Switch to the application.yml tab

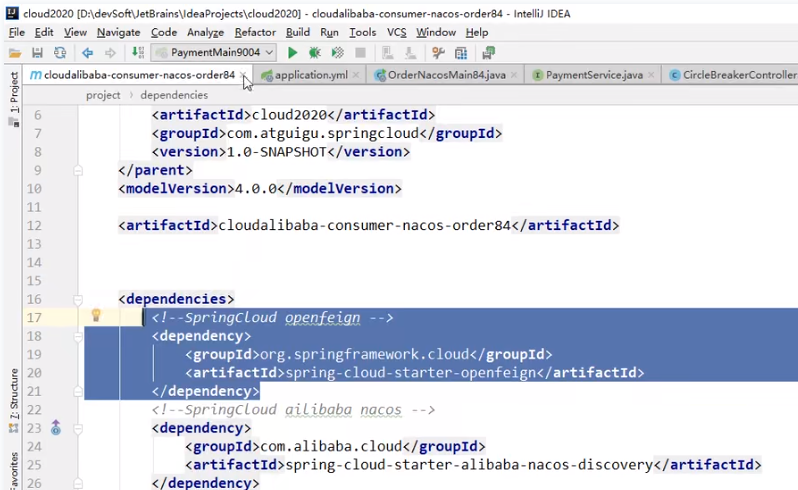[x=311, y=75]
